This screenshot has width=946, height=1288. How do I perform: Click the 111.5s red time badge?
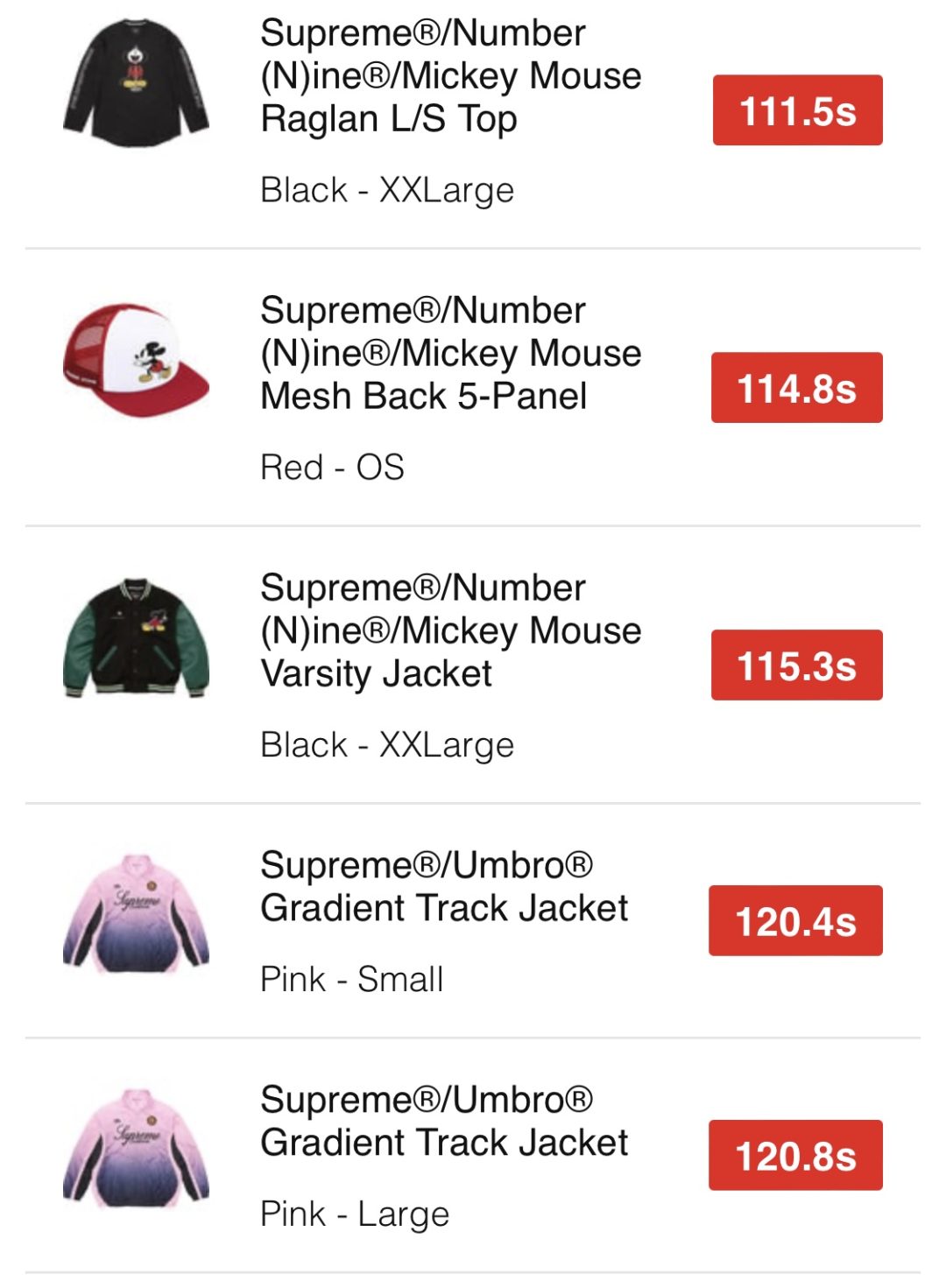797,110
